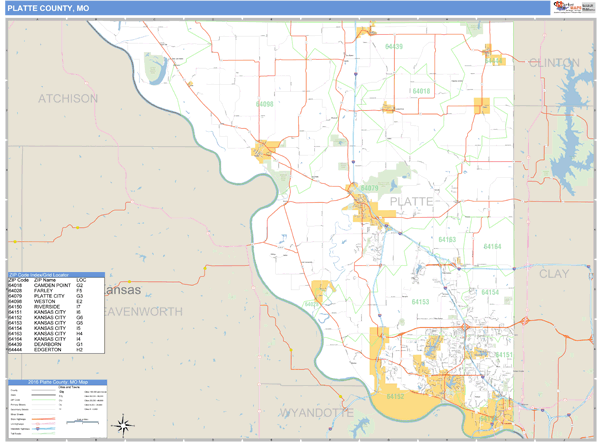Click ZIP code label 64152 on map

[395, 397]
